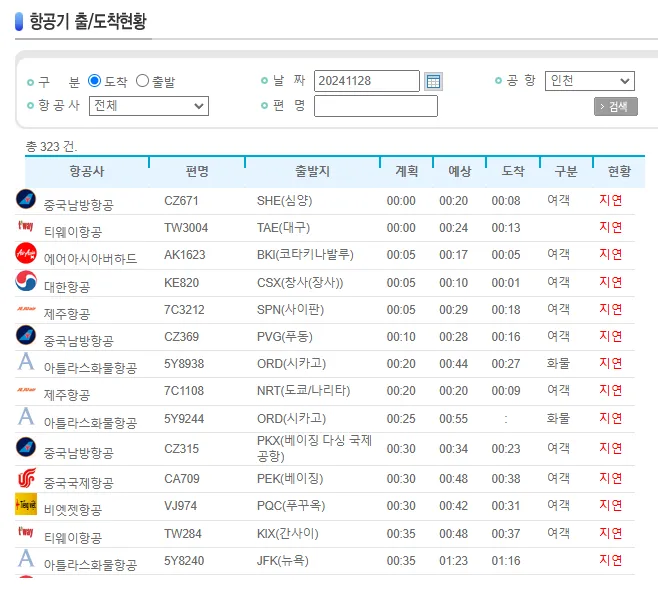Click Jeju Air logo in 7C3212 row
658x591 pixels.
pos(26,309)
